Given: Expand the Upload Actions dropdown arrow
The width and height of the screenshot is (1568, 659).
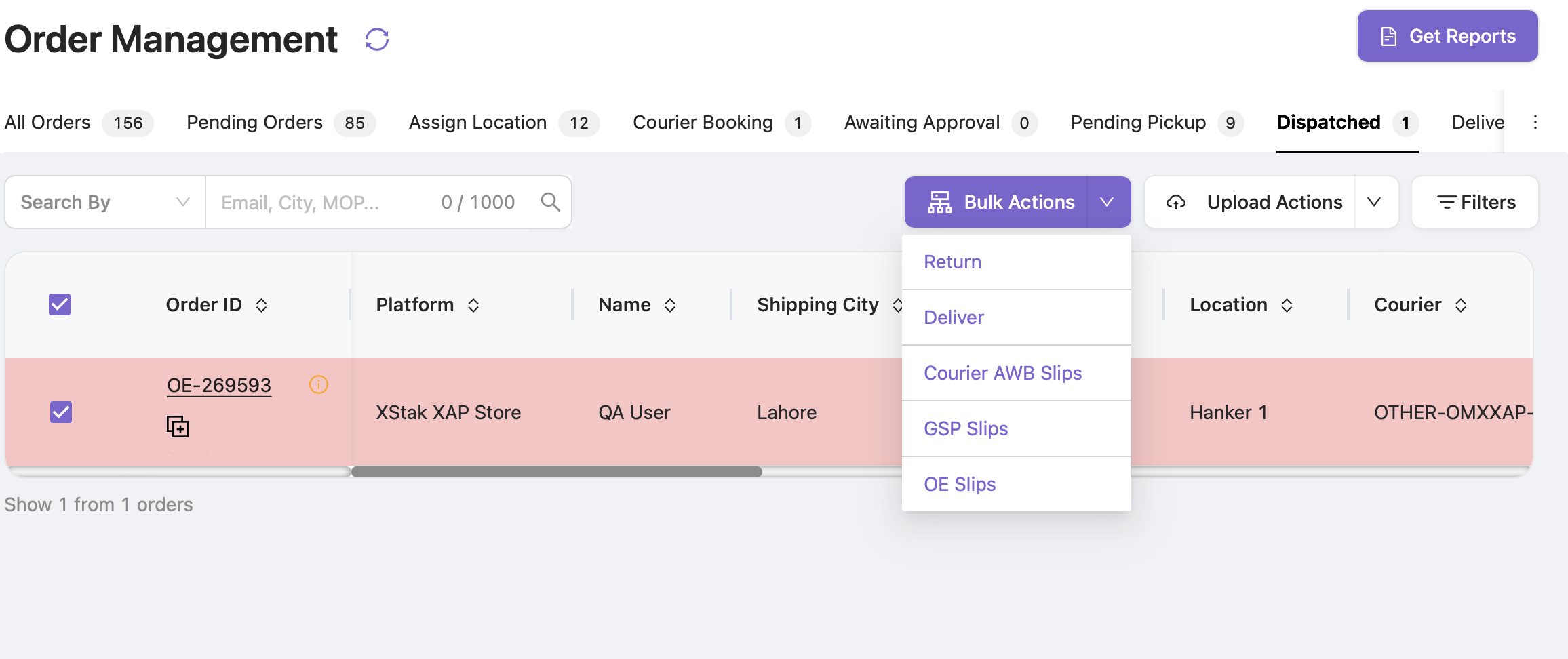Looking at the screenshot, I should pyautogui.click(x=1375, y=202).
